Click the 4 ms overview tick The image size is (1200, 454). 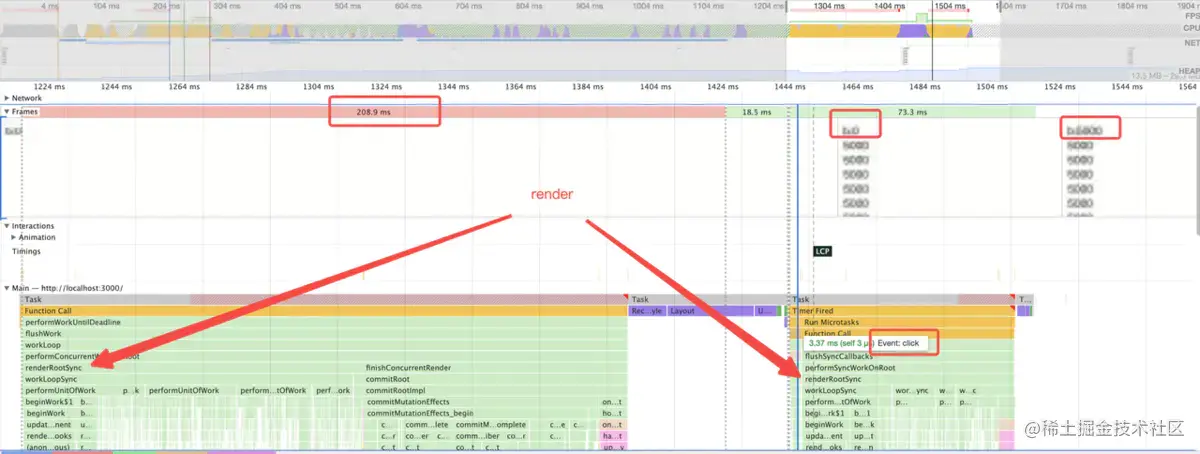(49, 6)
